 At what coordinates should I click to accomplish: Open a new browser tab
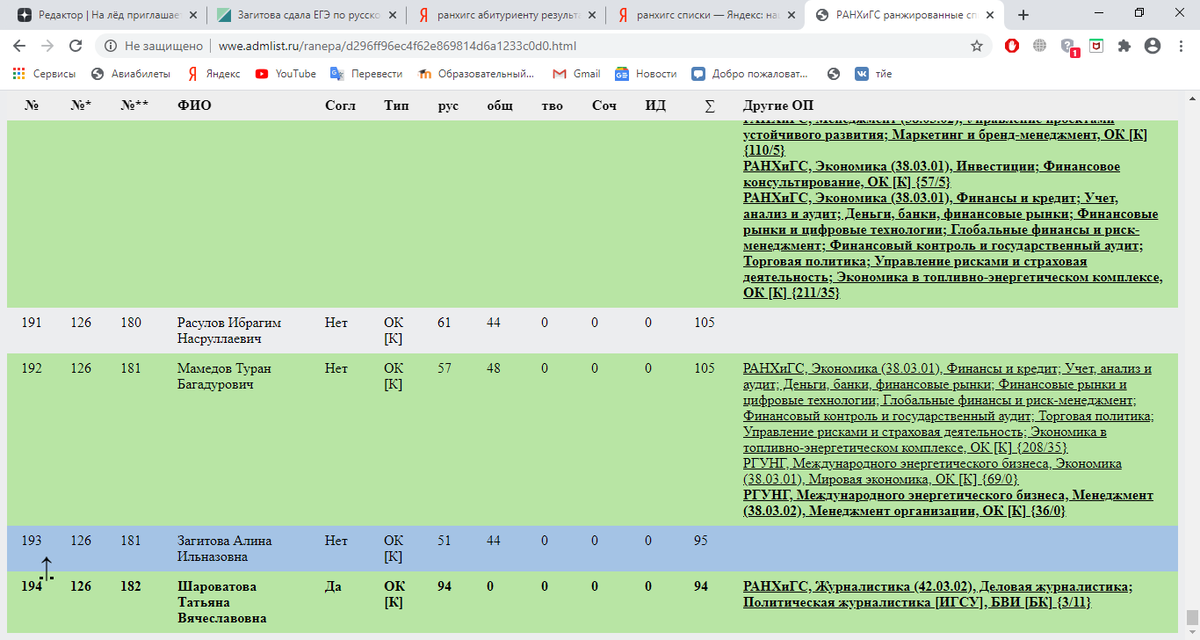[1024, 15]
